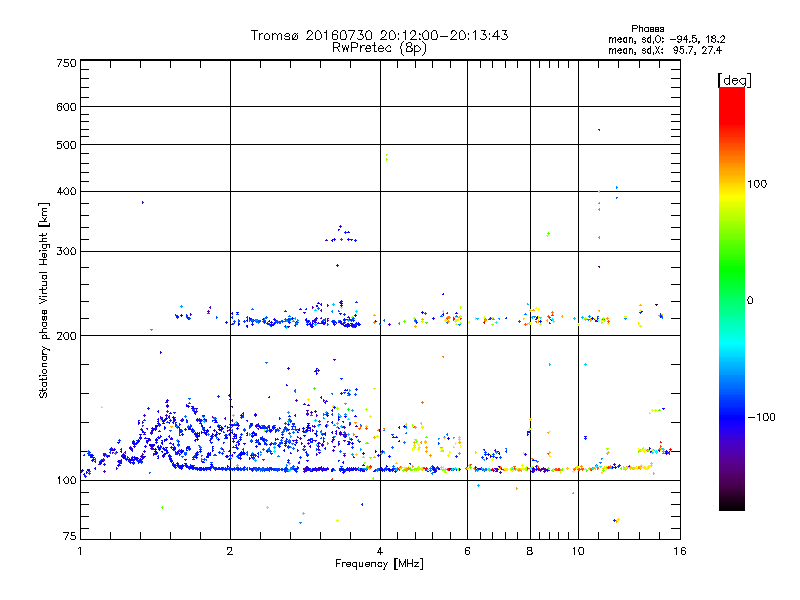The height and width of the screenshot is (600, 800).
Task: Click the blue echo cluster near 320 km height
Action: point(341,235)
